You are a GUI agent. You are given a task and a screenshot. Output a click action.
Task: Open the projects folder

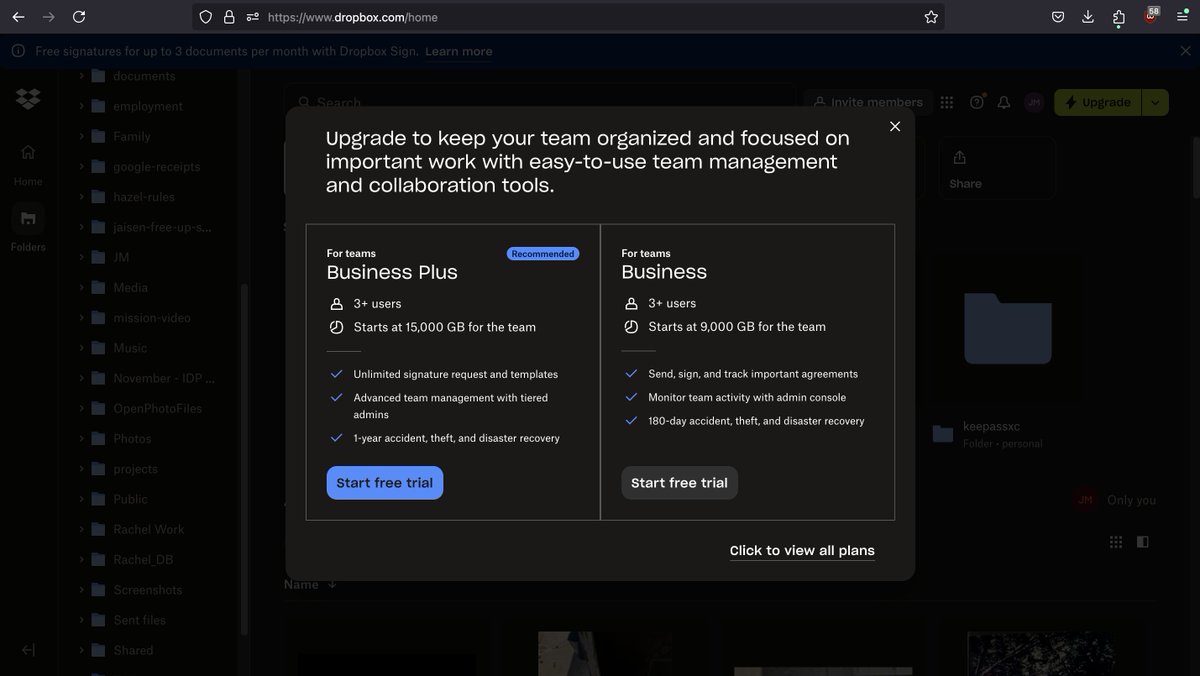click(x=135, y=469)
